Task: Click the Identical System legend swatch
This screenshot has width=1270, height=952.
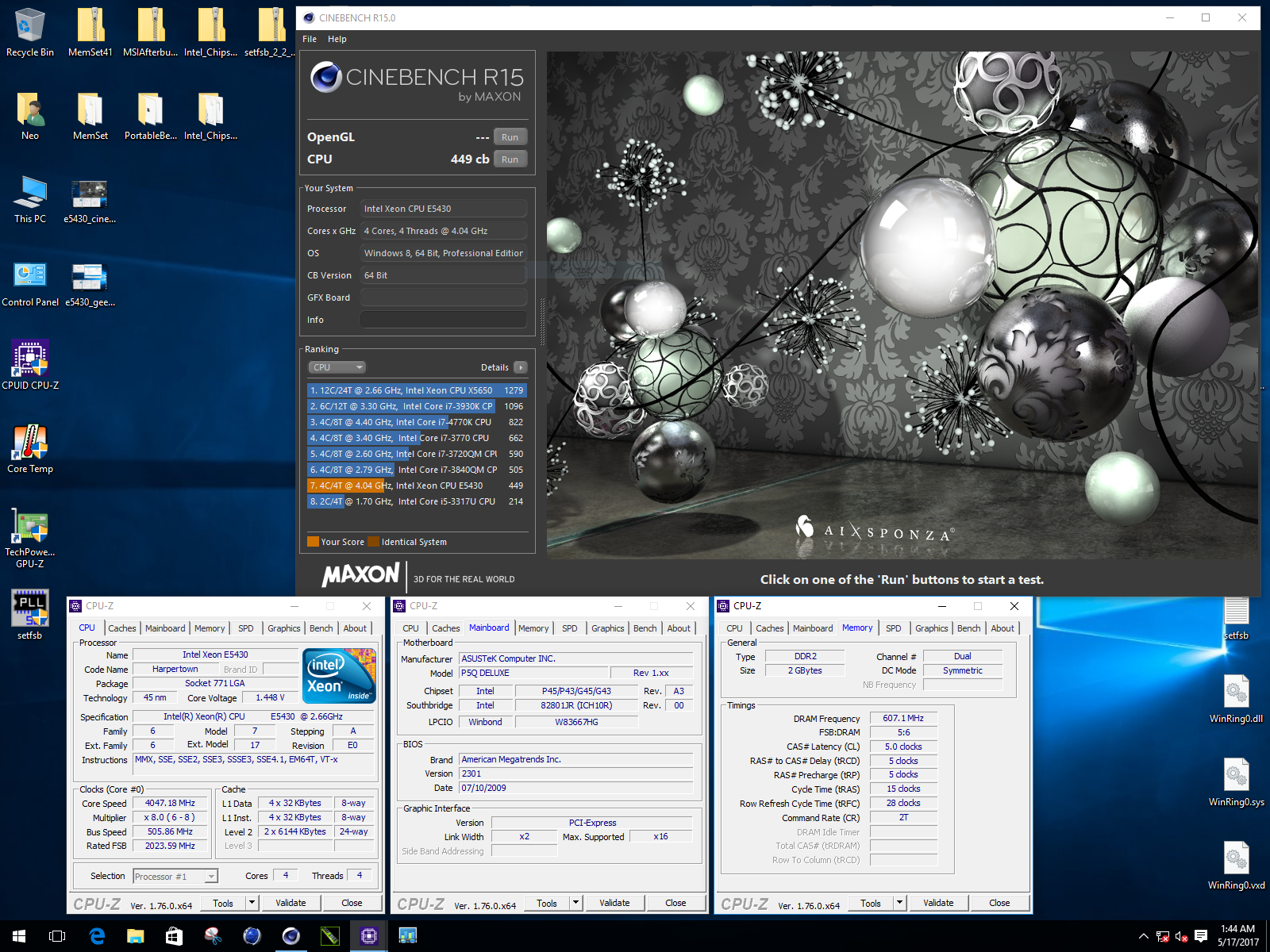Action: click(373, 542)
